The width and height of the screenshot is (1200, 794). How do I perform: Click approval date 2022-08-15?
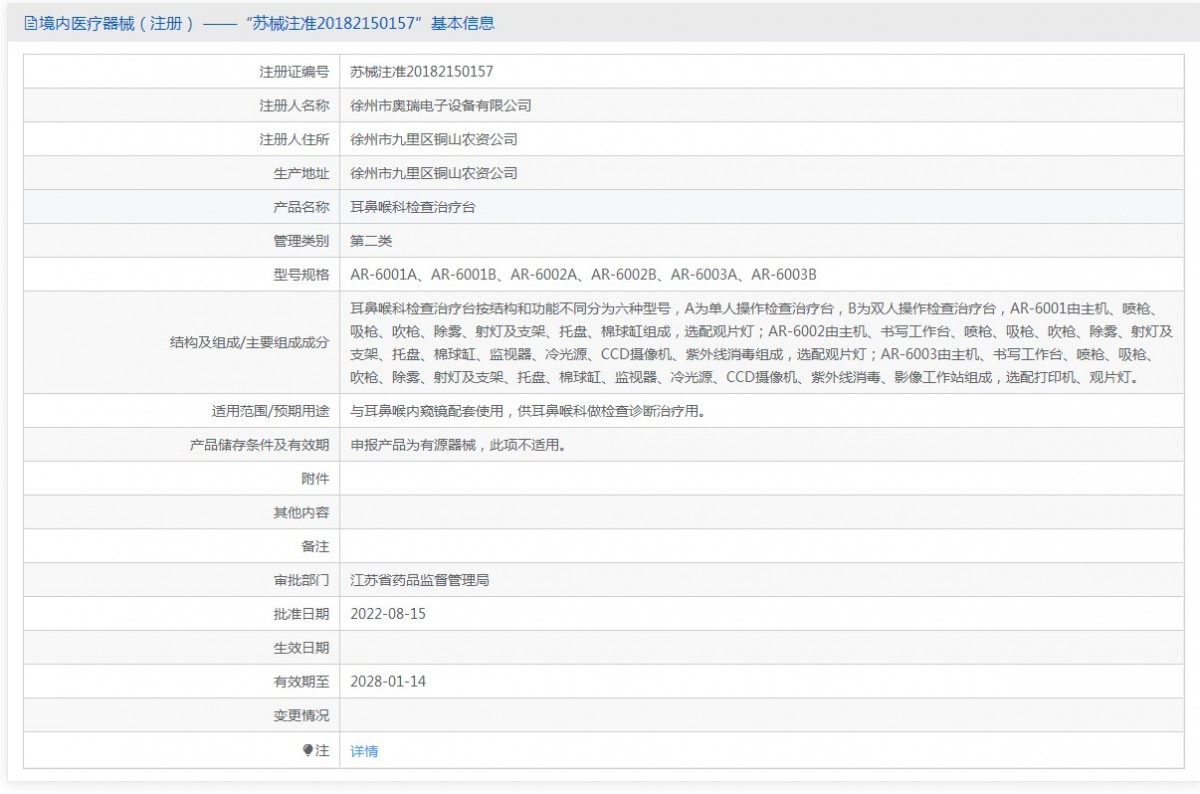point(388,614)
